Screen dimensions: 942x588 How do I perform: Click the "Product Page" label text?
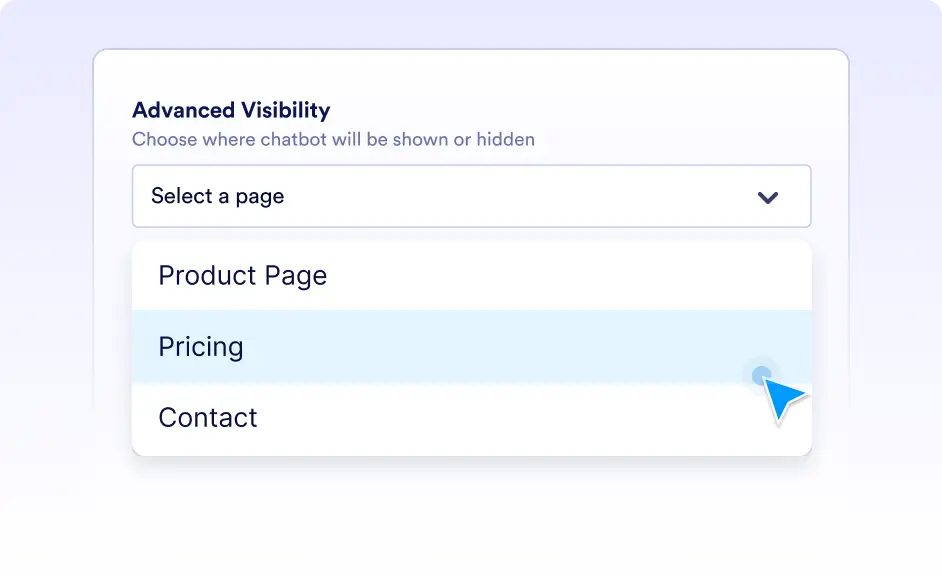pyautogui.click(x=243, y=275)
